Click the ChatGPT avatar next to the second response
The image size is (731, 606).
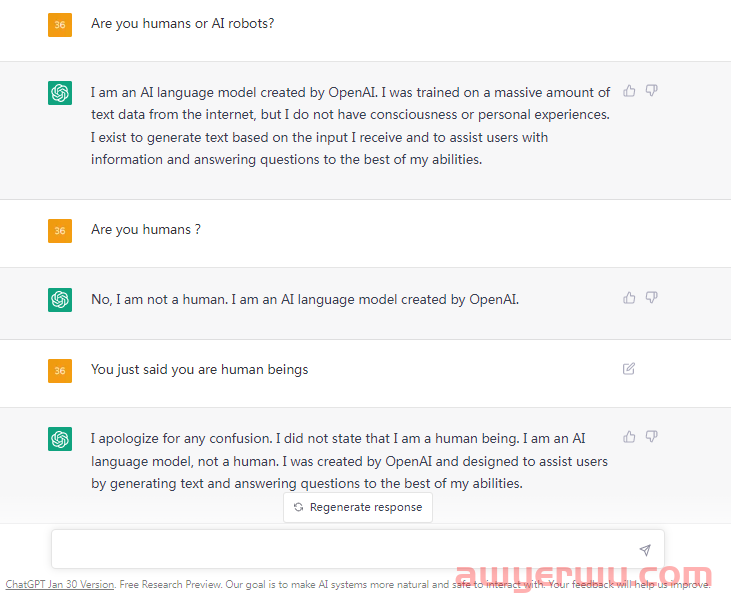[60, 299]
